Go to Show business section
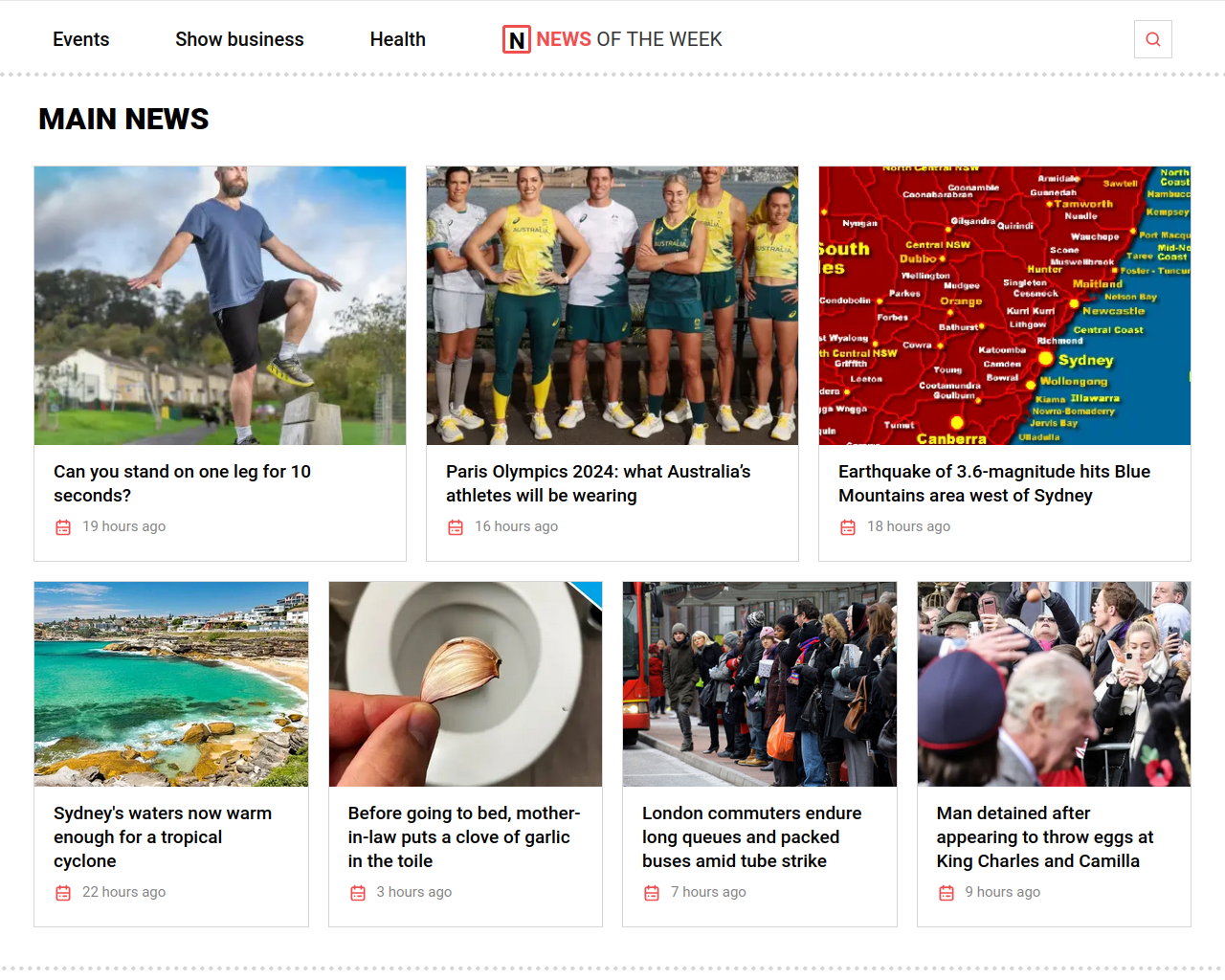Screen dimensions: 1225x980 (239, 39)
